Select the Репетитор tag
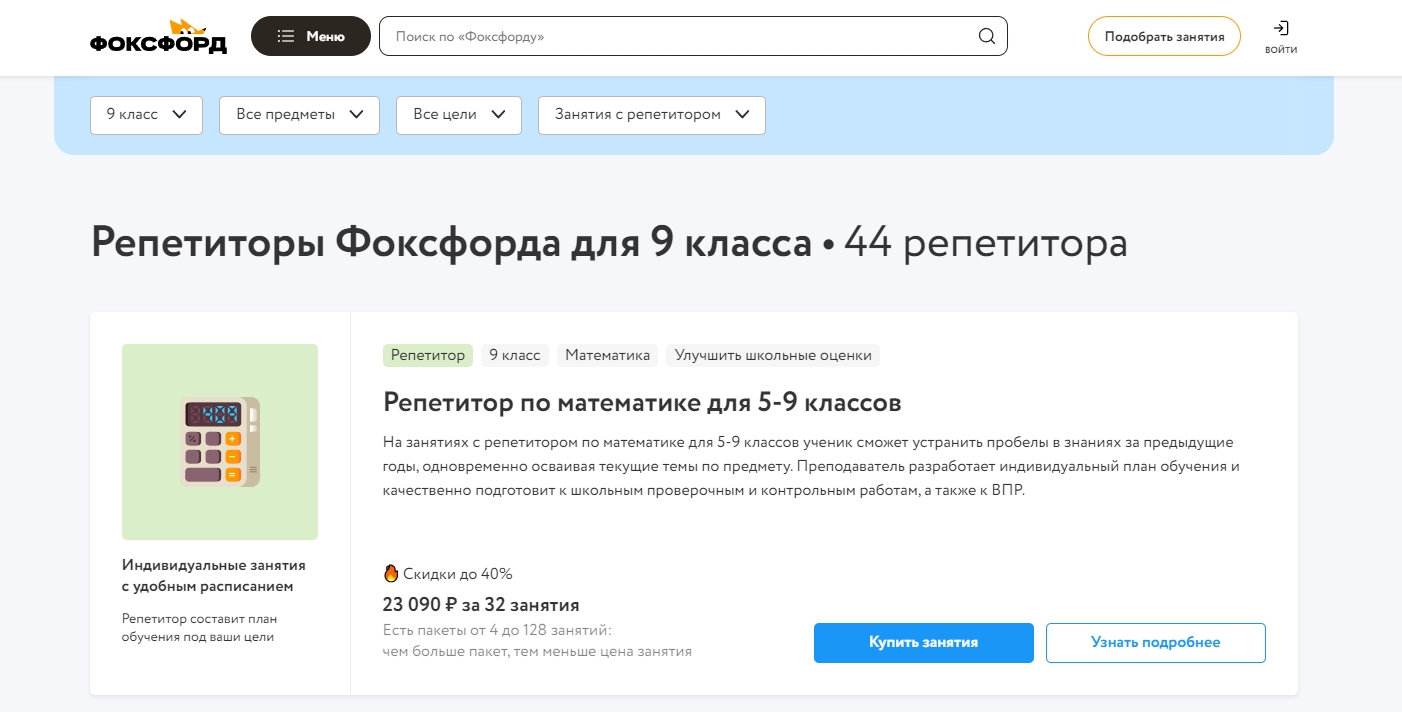The width and height of the screenshot is (1402, 712). point(428,355)
